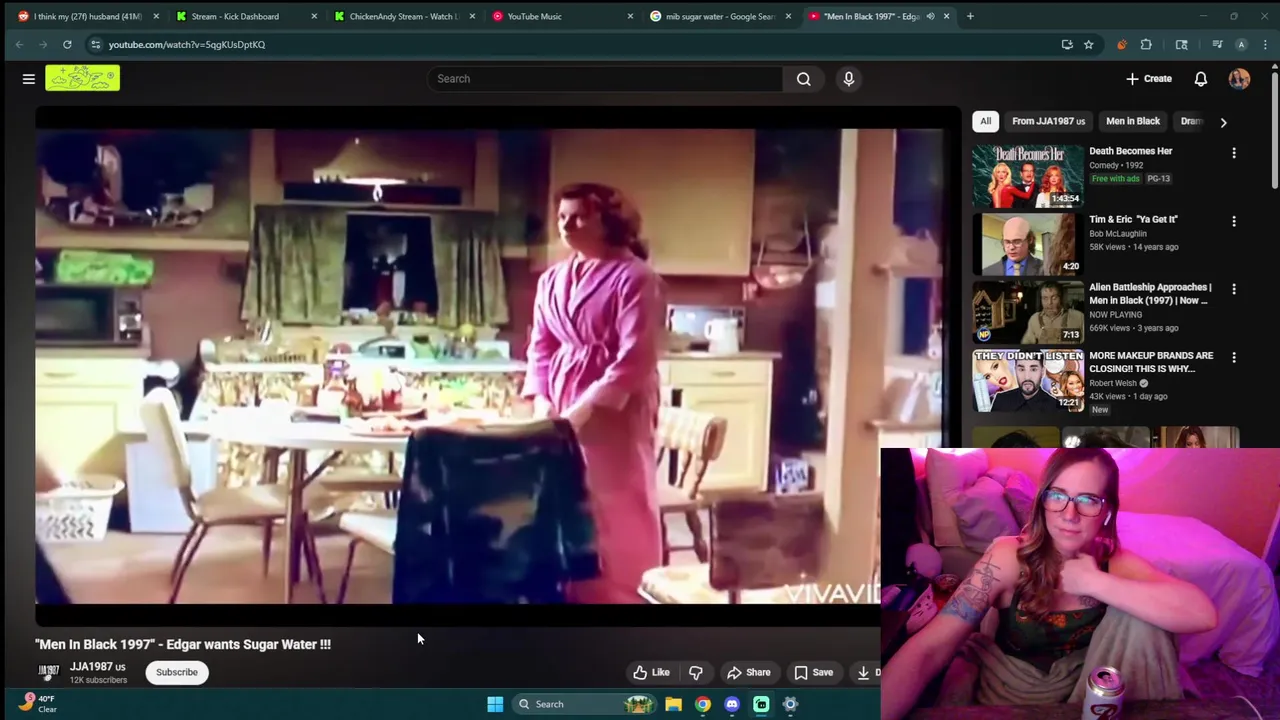This screenshot has height=720, width=1280.
Task: Click the URL address bar
Action: [580, 44]
